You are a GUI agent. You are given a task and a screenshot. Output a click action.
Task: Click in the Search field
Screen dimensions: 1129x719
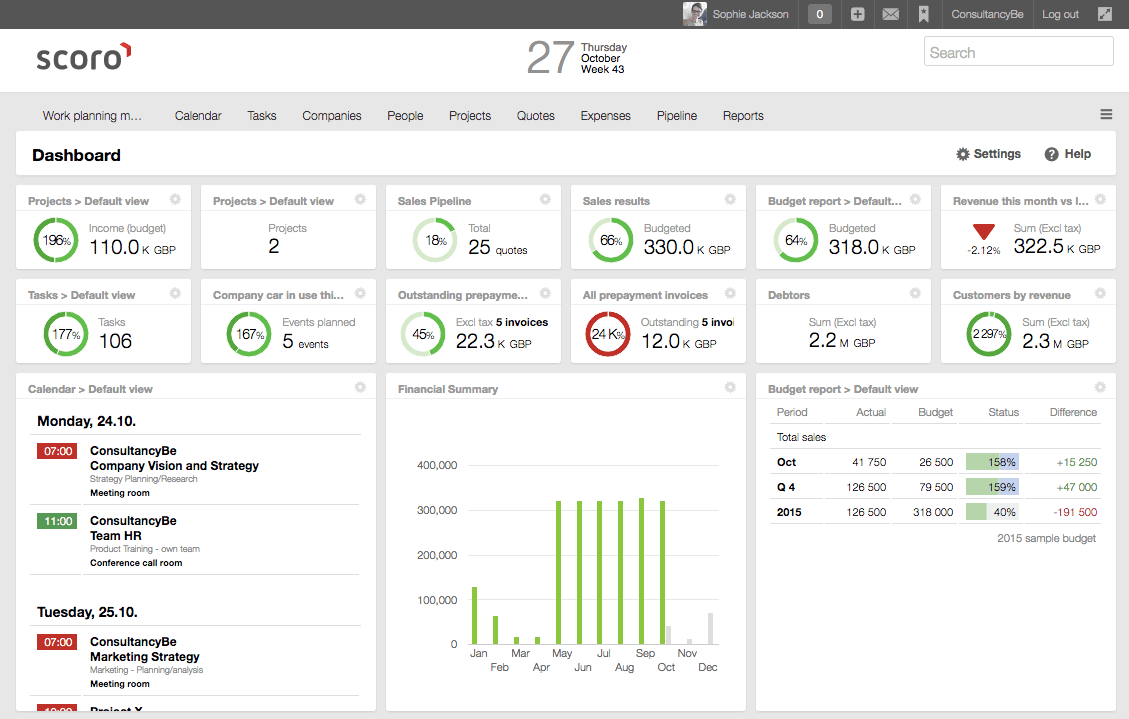1019,52
